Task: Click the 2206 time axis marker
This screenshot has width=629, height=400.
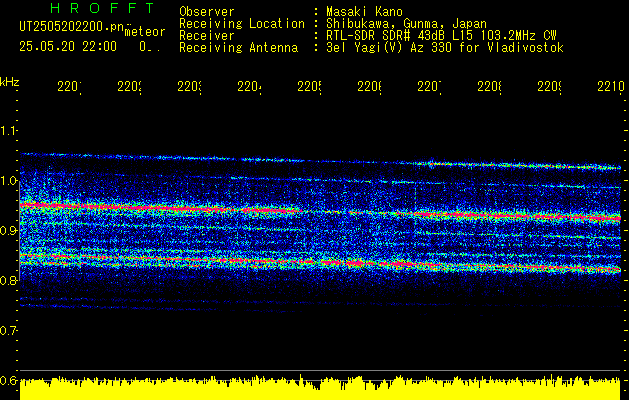Action: [369, 87]
